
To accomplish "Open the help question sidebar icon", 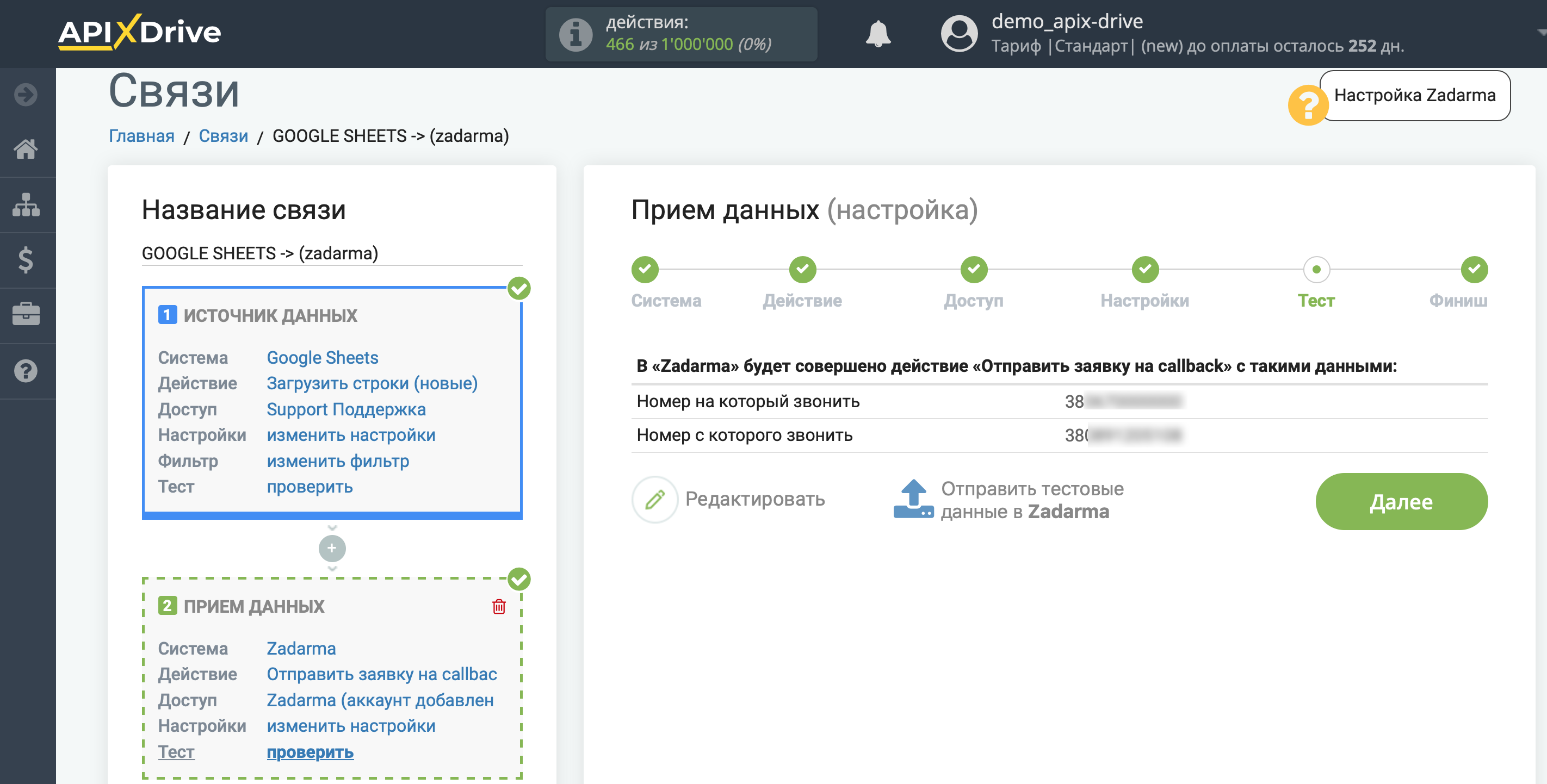I will (26, 371).
